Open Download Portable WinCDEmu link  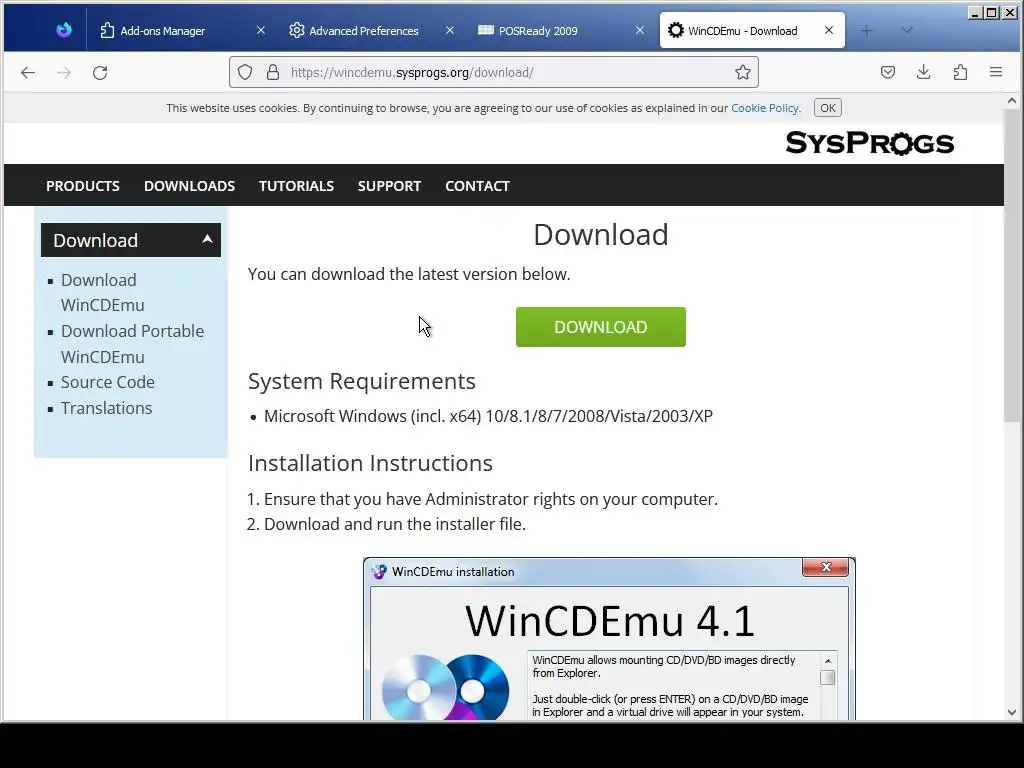coord(133,344)
